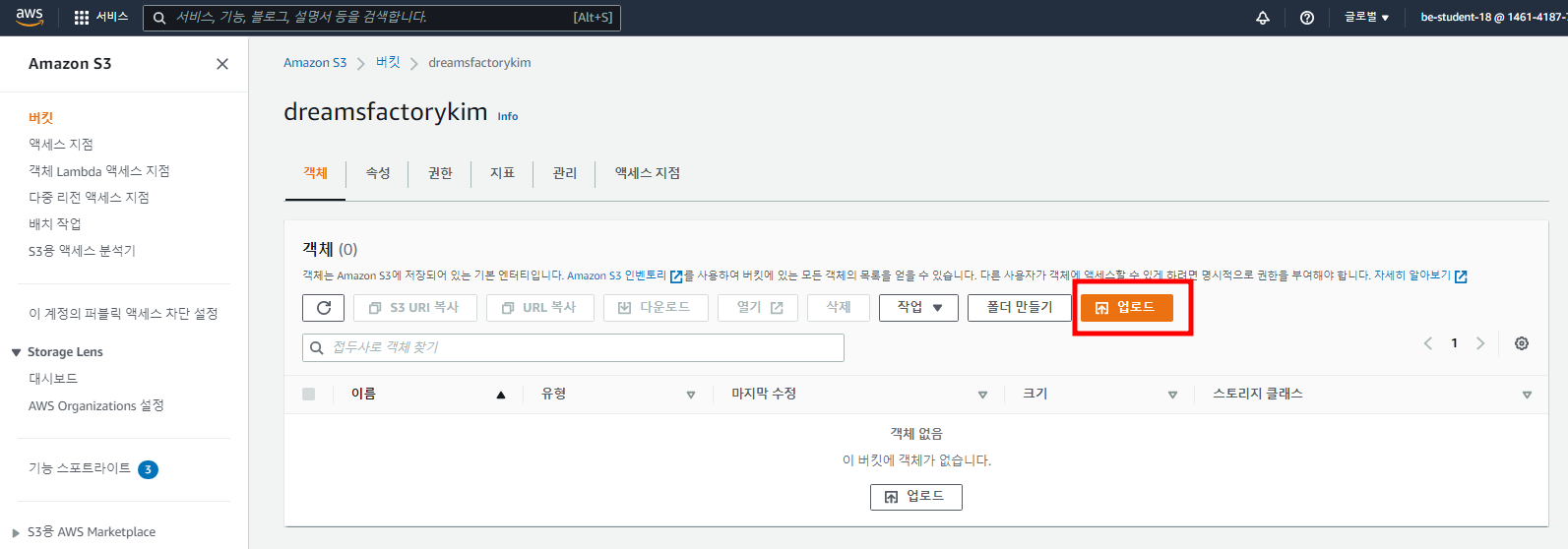Click the S3 URI 복사 button
Image resolution: width=1568 pixels, height=549 pixels.
(x=414, y=308)
